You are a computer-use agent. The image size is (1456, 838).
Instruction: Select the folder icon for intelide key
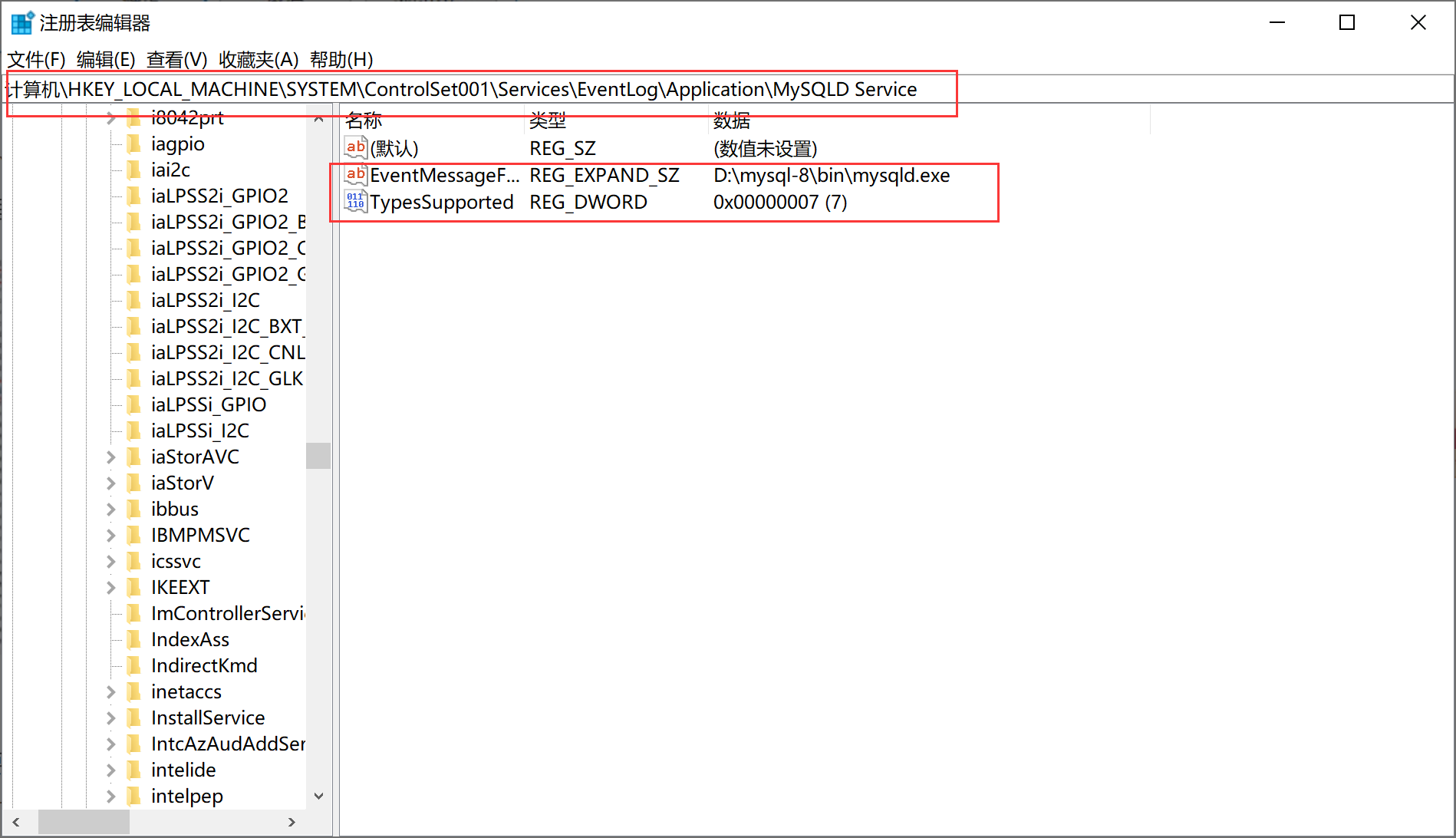[134, 770]
